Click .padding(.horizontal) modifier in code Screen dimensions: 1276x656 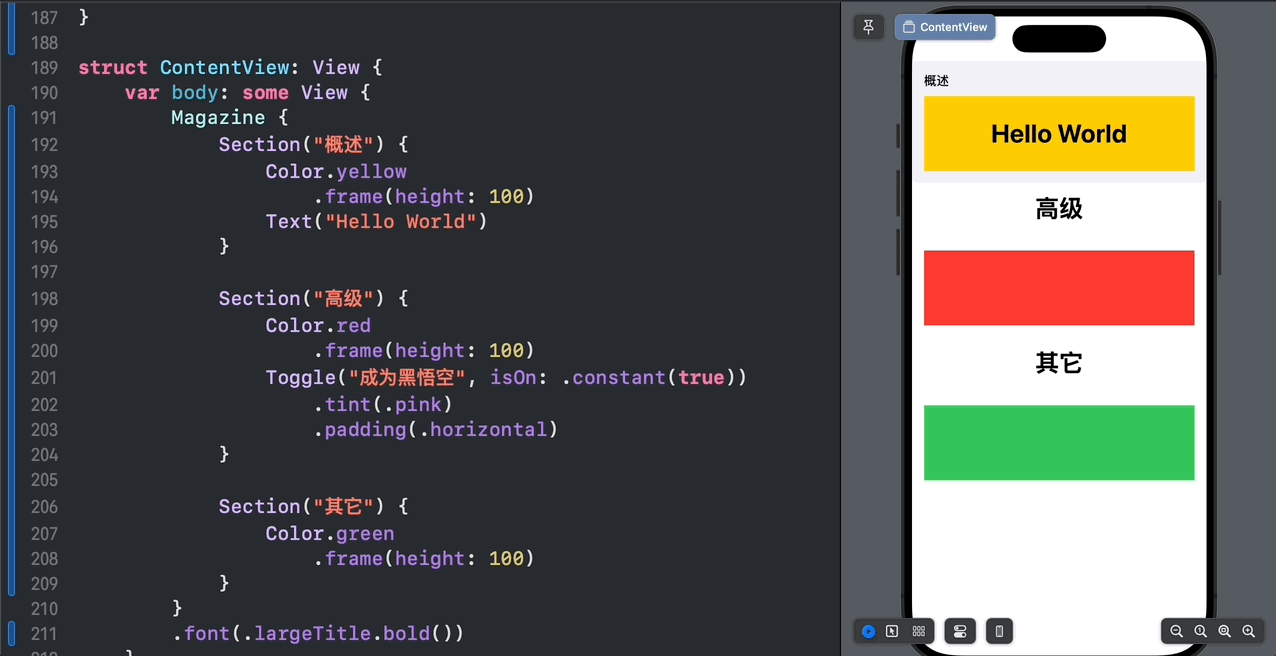click(435, 430)
